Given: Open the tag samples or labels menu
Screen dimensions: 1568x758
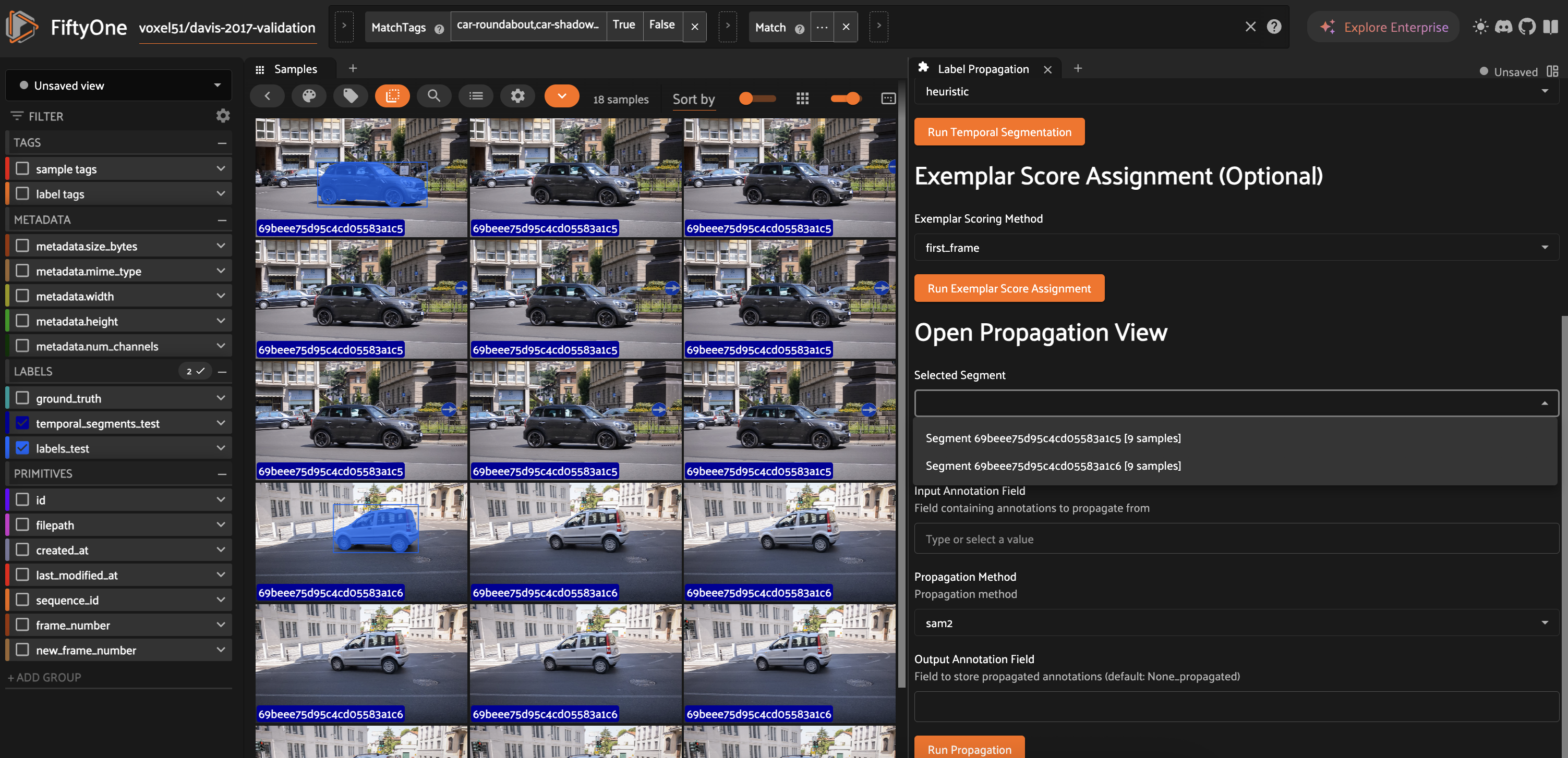Looking at the screenshot, I should click(x=351, y=96).
